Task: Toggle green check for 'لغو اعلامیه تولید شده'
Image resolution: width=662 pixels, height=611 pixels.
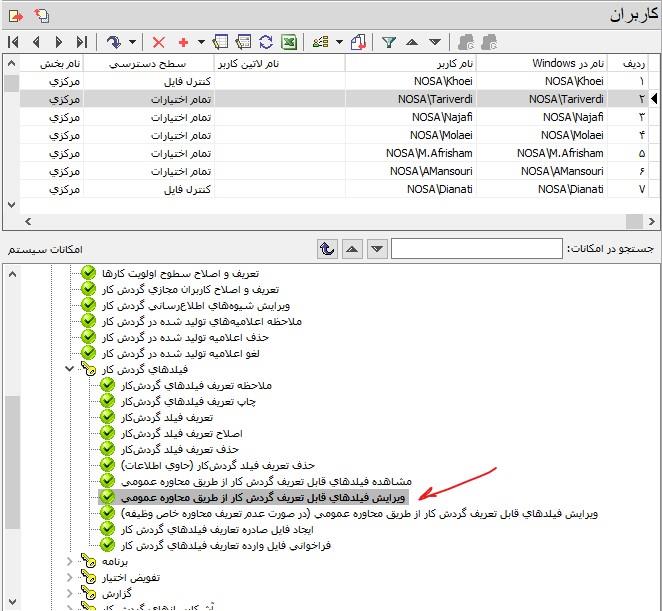Action: coord(89,353)
